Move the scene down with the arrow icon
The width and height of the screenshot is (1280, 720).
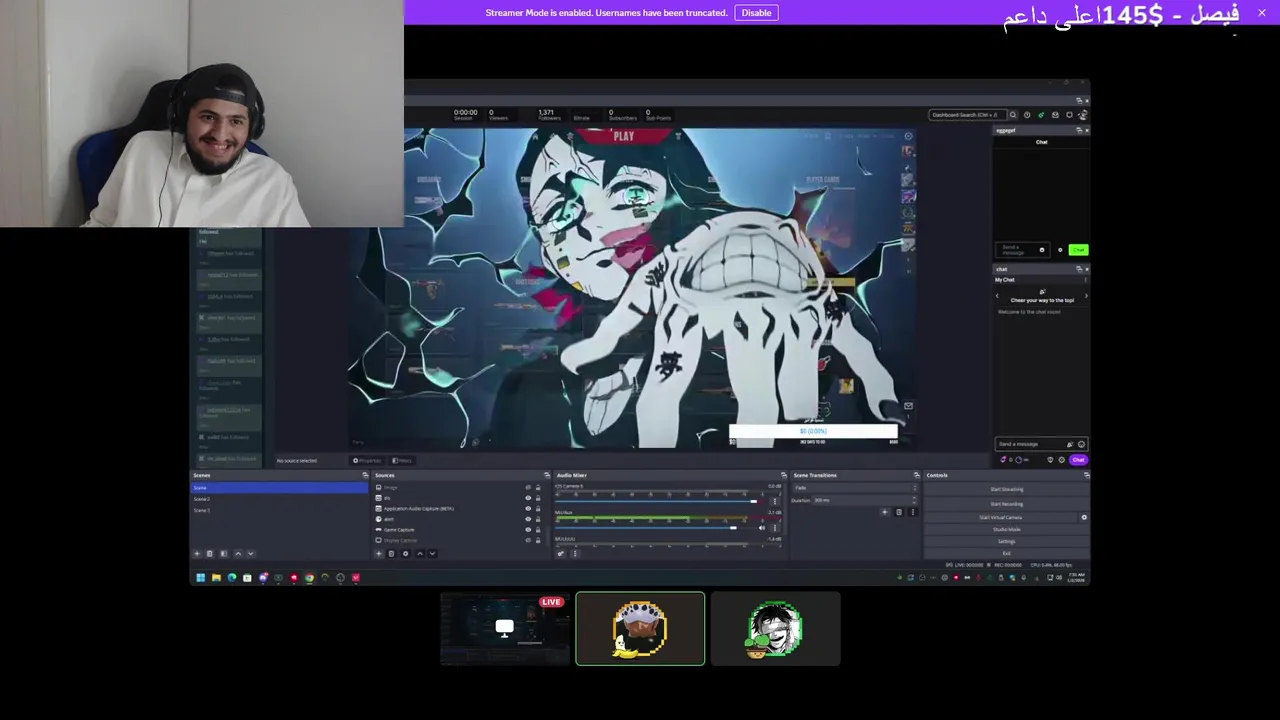[250, 553]
